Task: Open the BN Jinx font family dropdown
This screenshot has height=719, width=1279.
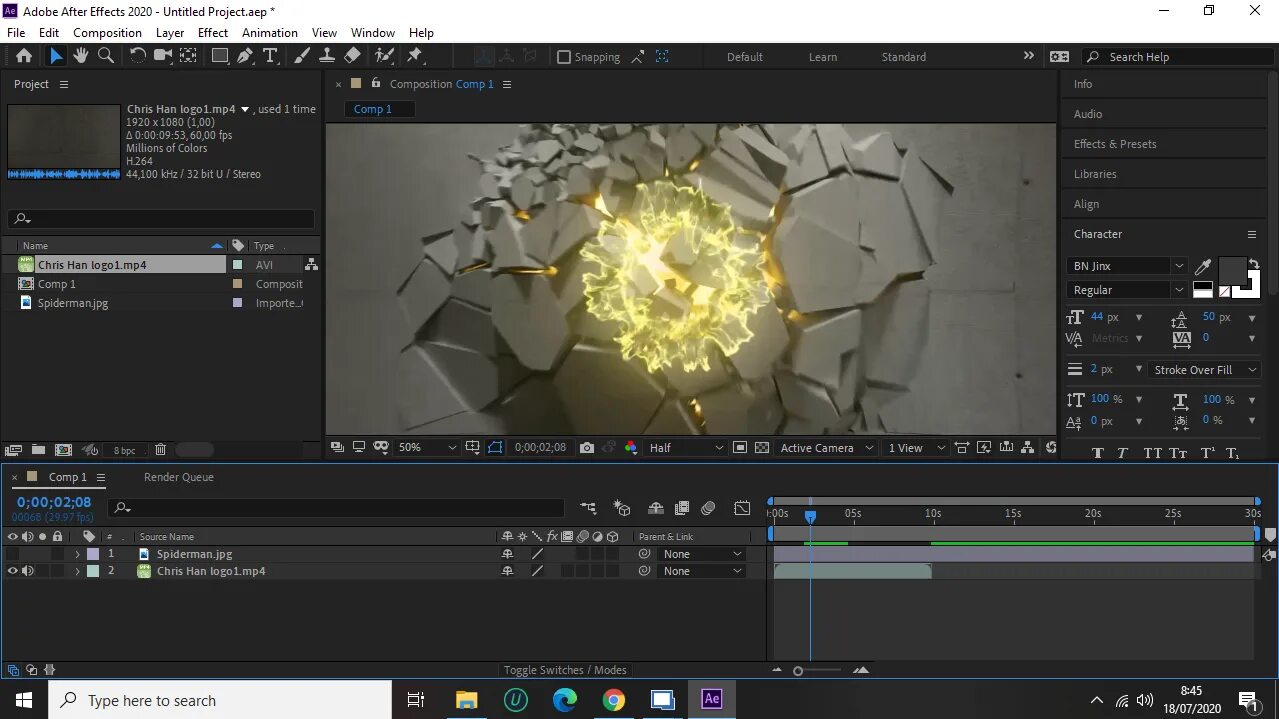Action: click(x=1126, y=266)
